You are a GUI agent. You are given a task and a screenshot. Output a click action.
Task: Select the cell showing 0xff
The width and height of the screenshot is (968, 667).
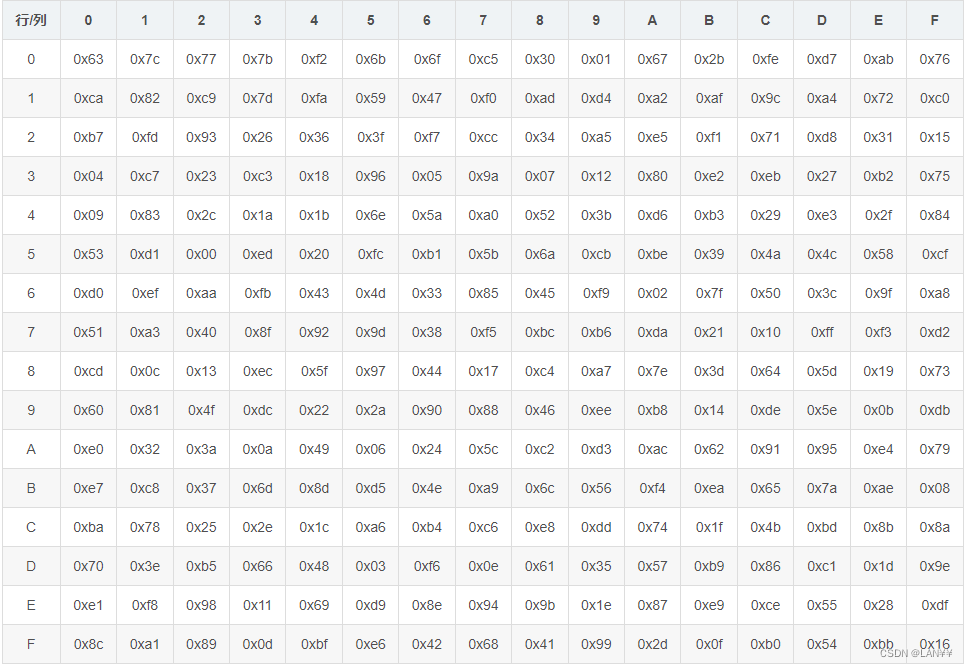[822, 332]
